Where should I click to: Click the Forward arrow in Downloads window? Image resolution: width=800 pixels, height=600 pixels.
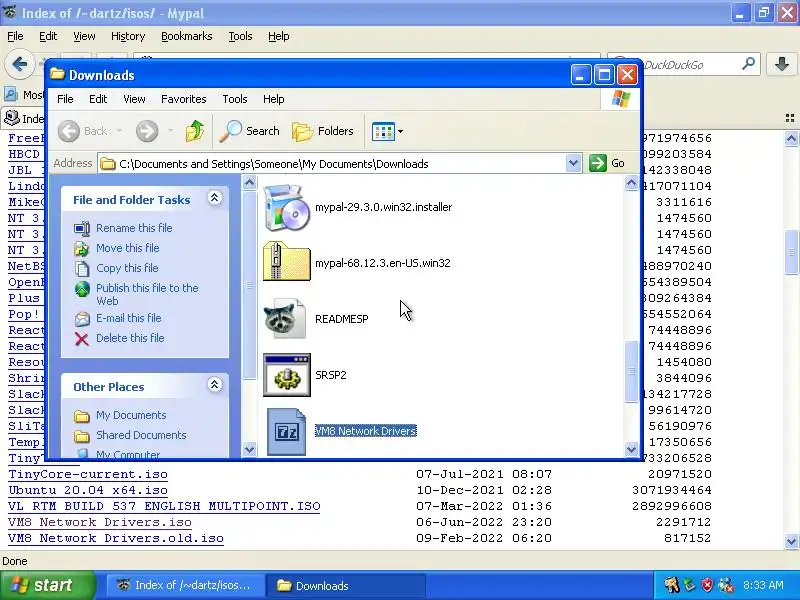pos(147,132)
